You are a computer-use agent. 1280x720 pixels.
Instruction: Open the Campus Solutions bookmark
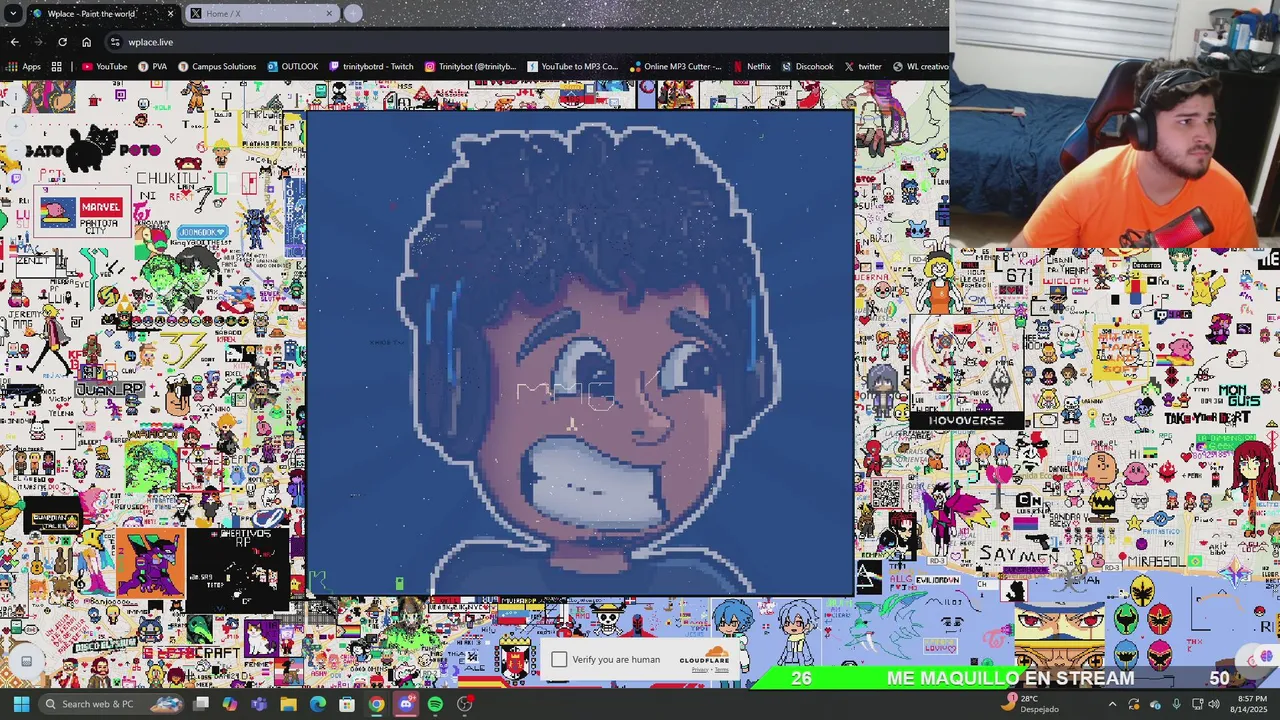click(x=217, y=67)
